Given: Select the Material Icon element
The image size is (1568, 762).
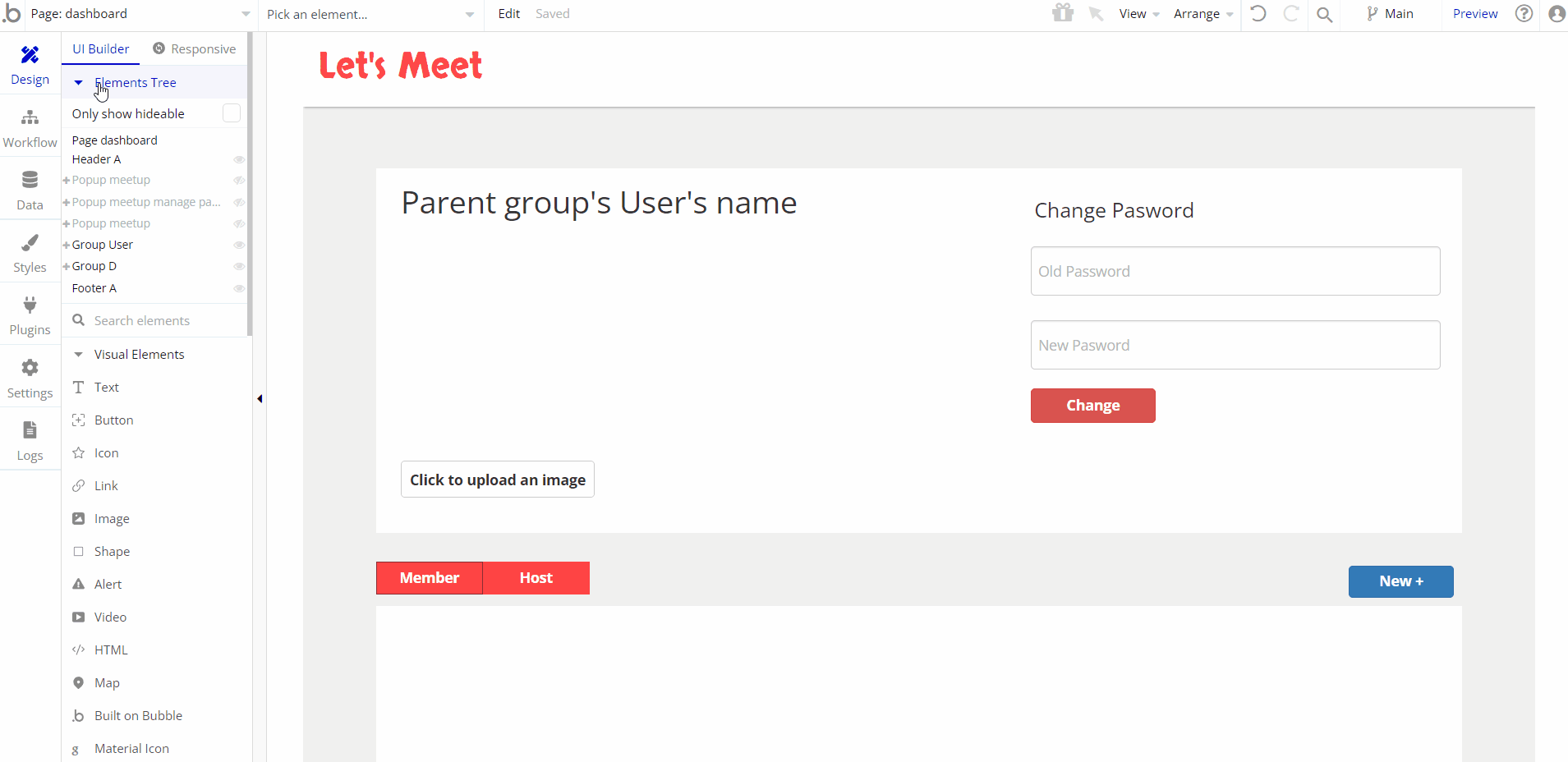Looking at the screenshot, I should (x=131, y=749).
